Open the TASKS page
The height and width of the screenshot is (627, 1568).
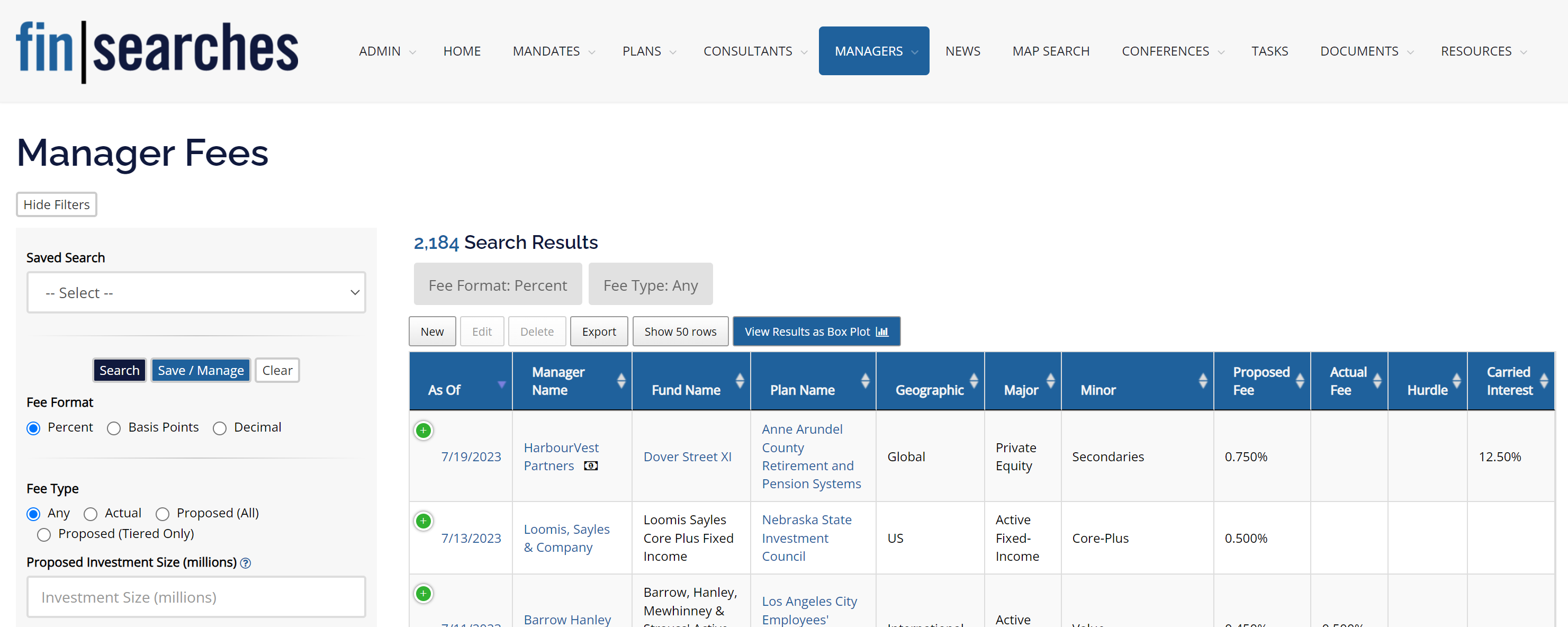[x=1269, y=51]
